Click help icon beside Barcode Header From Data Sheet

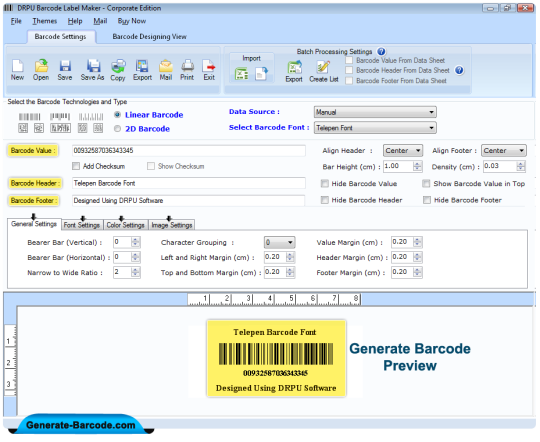[x=459, y=70]
